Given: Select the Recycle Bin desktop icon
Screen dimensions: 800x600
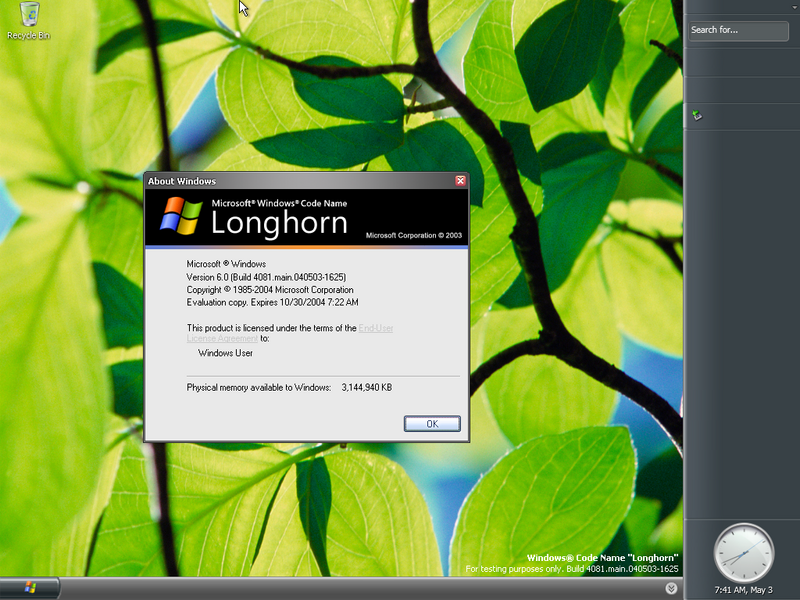Looking at the screenshot, I should [29, 19].
